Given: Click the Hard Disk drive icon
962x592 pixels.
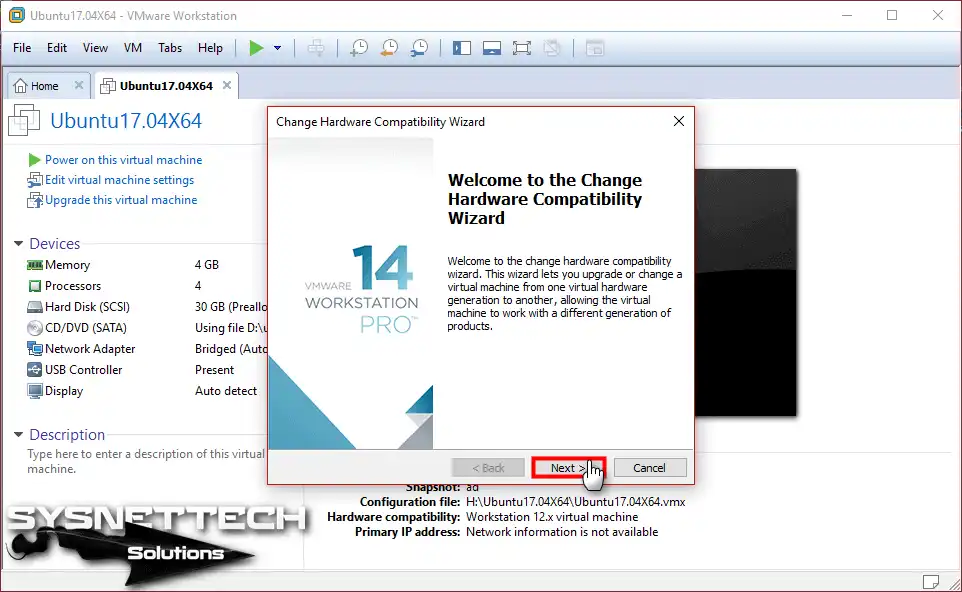Looking at the screenshot, I should (x=35, y=307).
